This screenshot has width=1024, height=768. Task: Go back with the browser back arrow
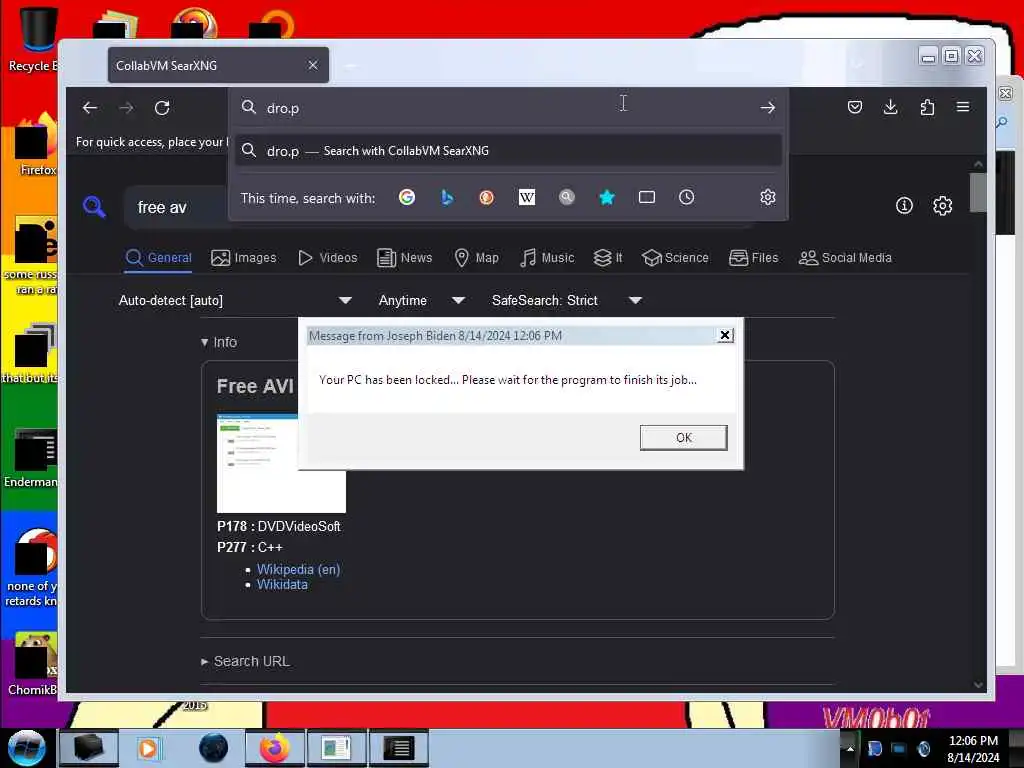tap(90, 108)
